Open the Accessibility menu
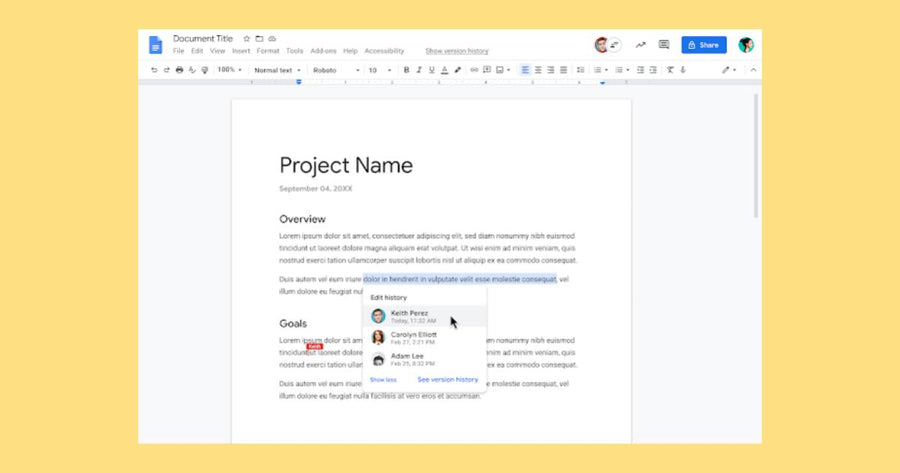Viewport: 900px width, 473px height. [x=384, y=51]
